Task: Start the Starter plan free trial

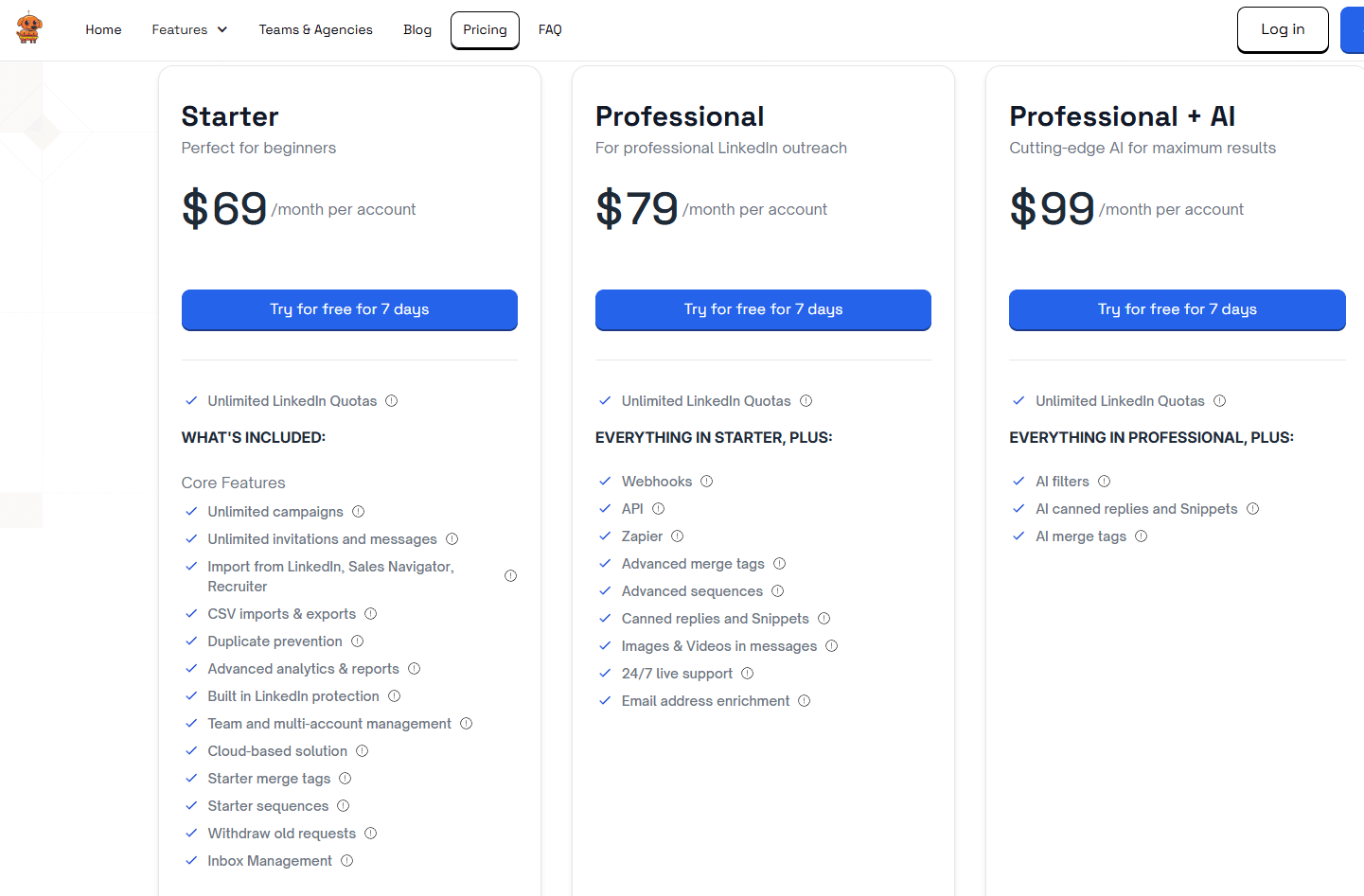Action: coord(349,309)
